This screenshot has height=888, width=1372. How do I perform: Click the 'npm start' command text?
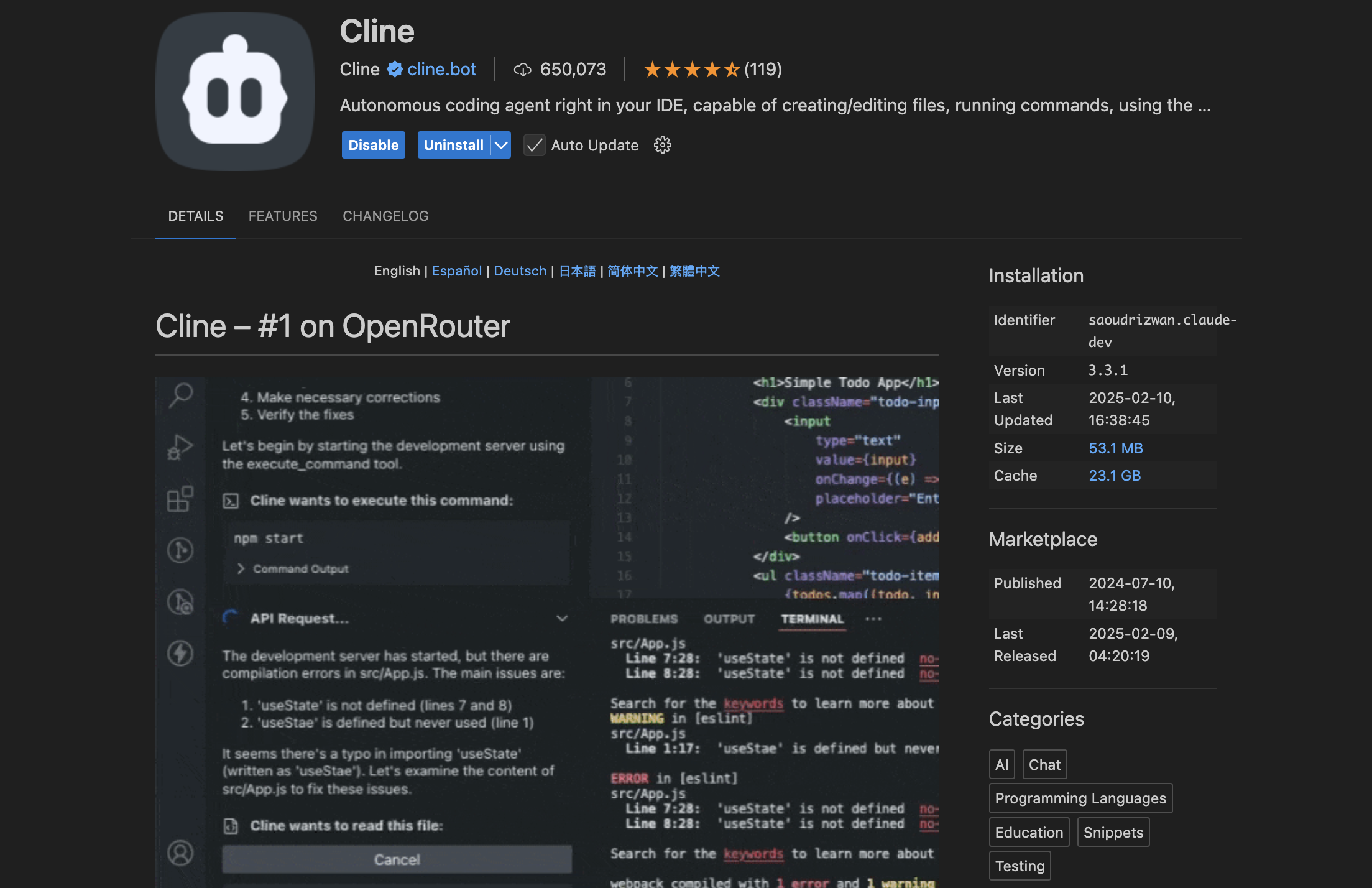pos(269,538)
